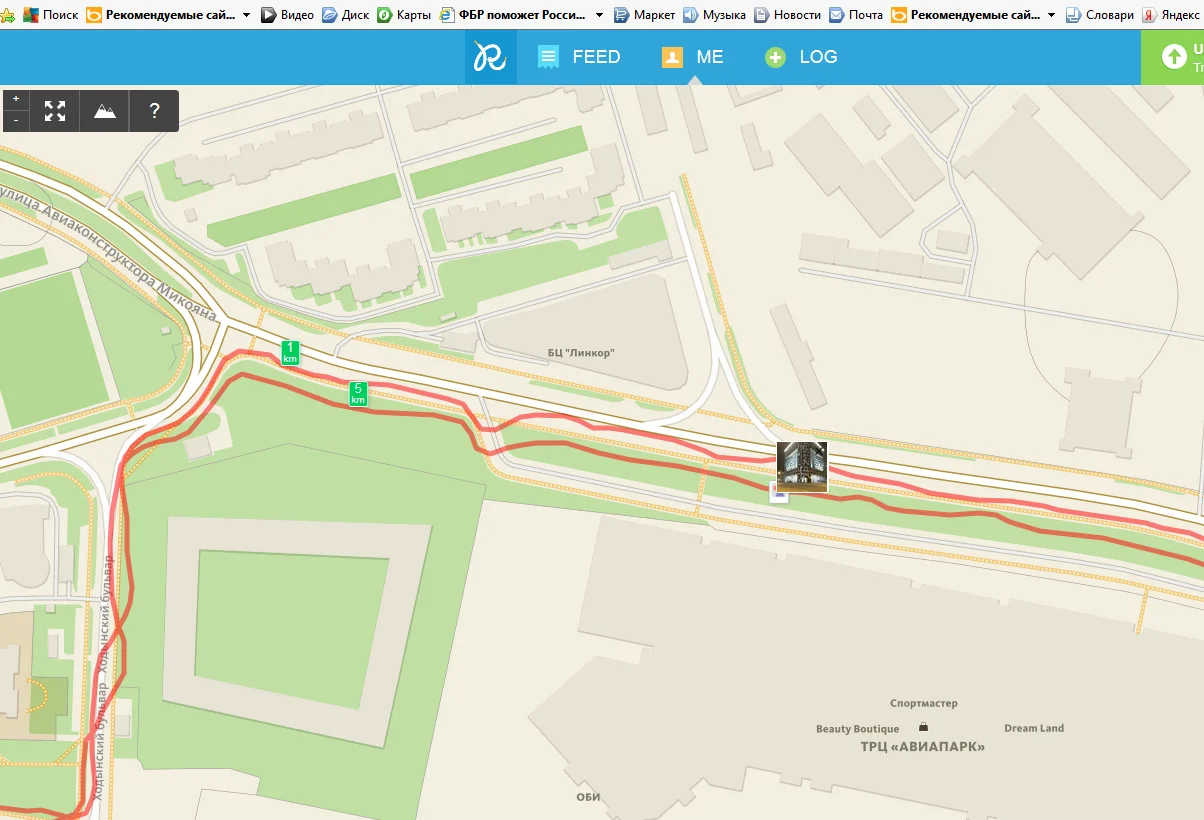
Task: Click the Dream Land map label
Action: (x=1034, y=728)
